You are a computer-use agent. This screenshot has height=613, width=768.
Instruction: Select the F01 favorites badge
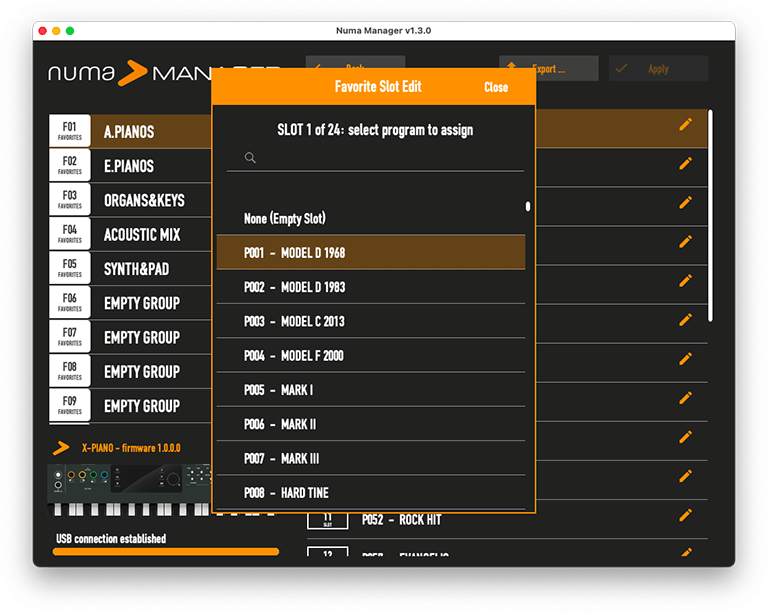pyautogui.click(x=70, y=131)
